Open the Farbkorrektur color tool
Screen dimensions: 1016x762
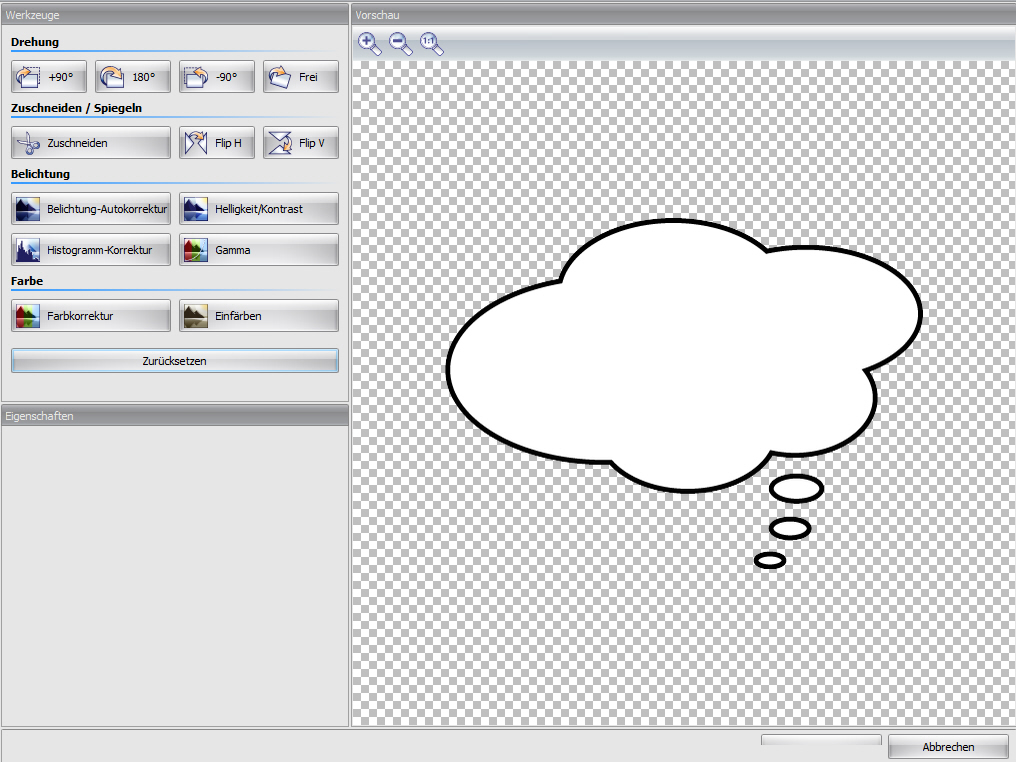click(91, 316)
